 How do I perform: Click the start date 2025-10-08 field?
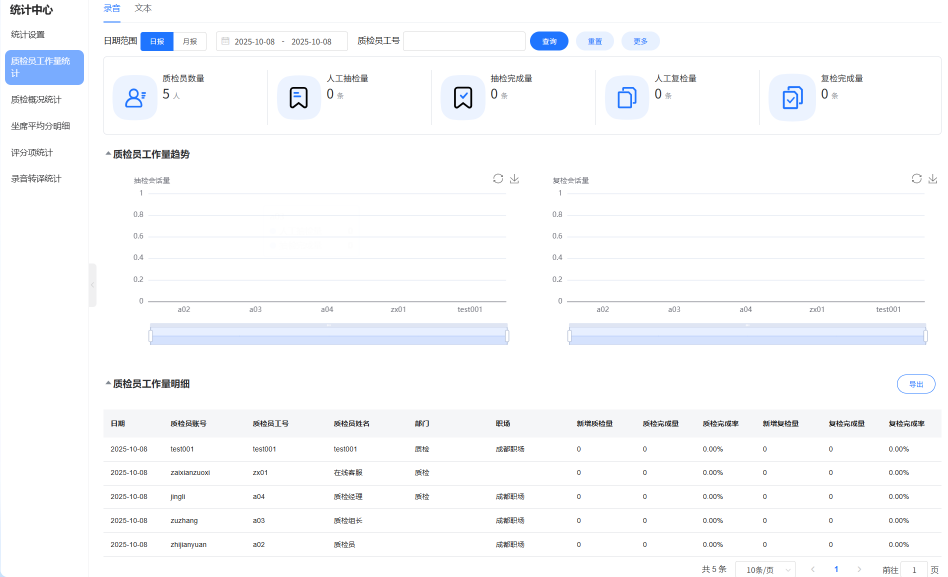pyautogui.click(x=255, y=42)
